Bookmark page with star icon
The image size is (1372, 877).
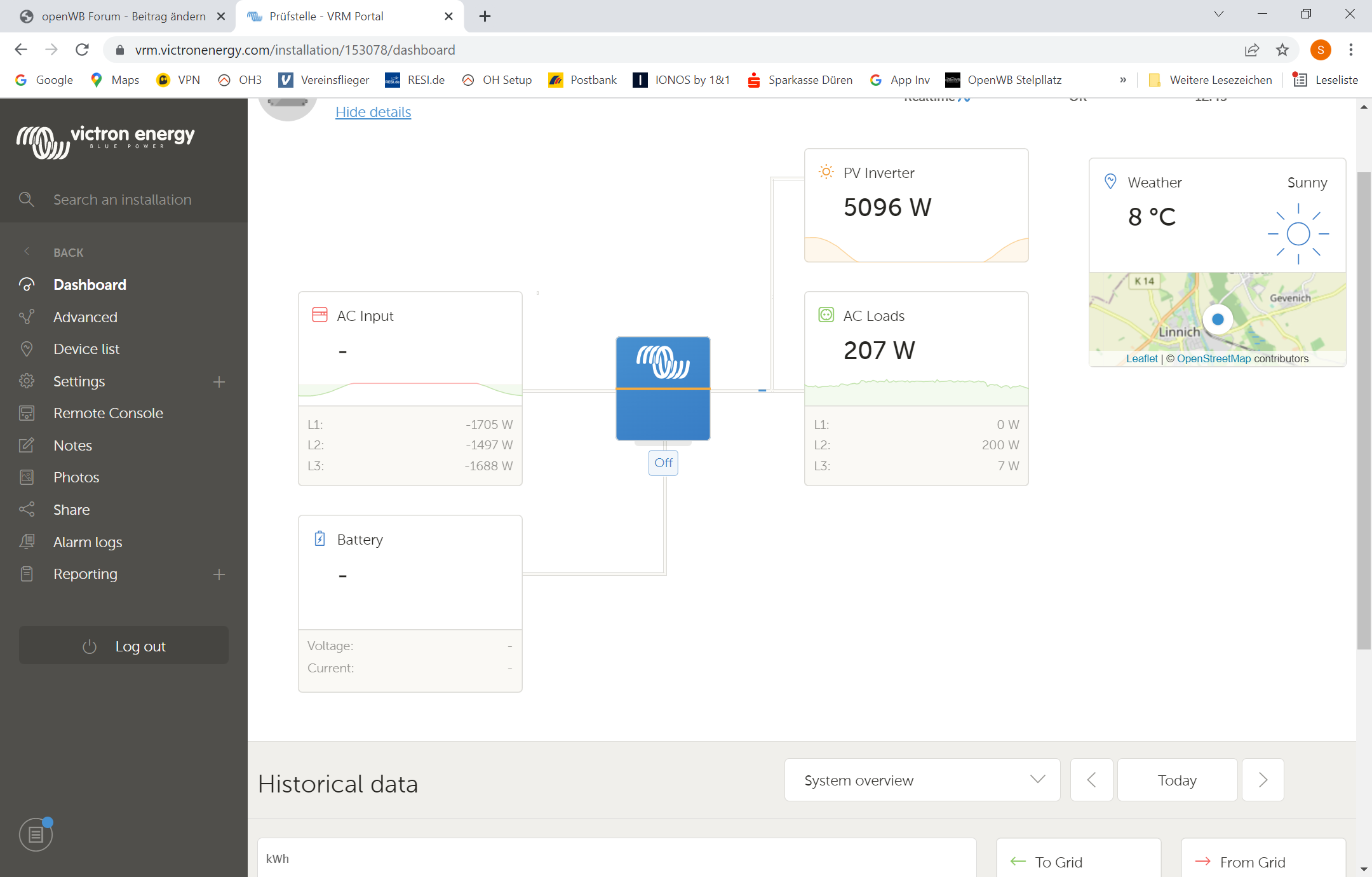tap(1282, 50)
